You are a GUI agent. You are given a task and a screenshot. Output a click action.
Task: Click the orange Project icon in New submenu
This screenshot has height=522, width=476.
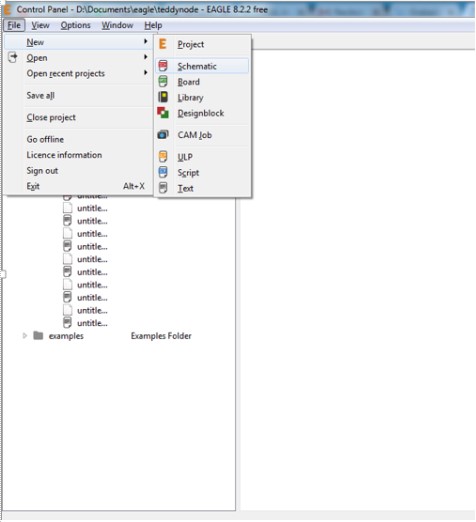[163, 44]
